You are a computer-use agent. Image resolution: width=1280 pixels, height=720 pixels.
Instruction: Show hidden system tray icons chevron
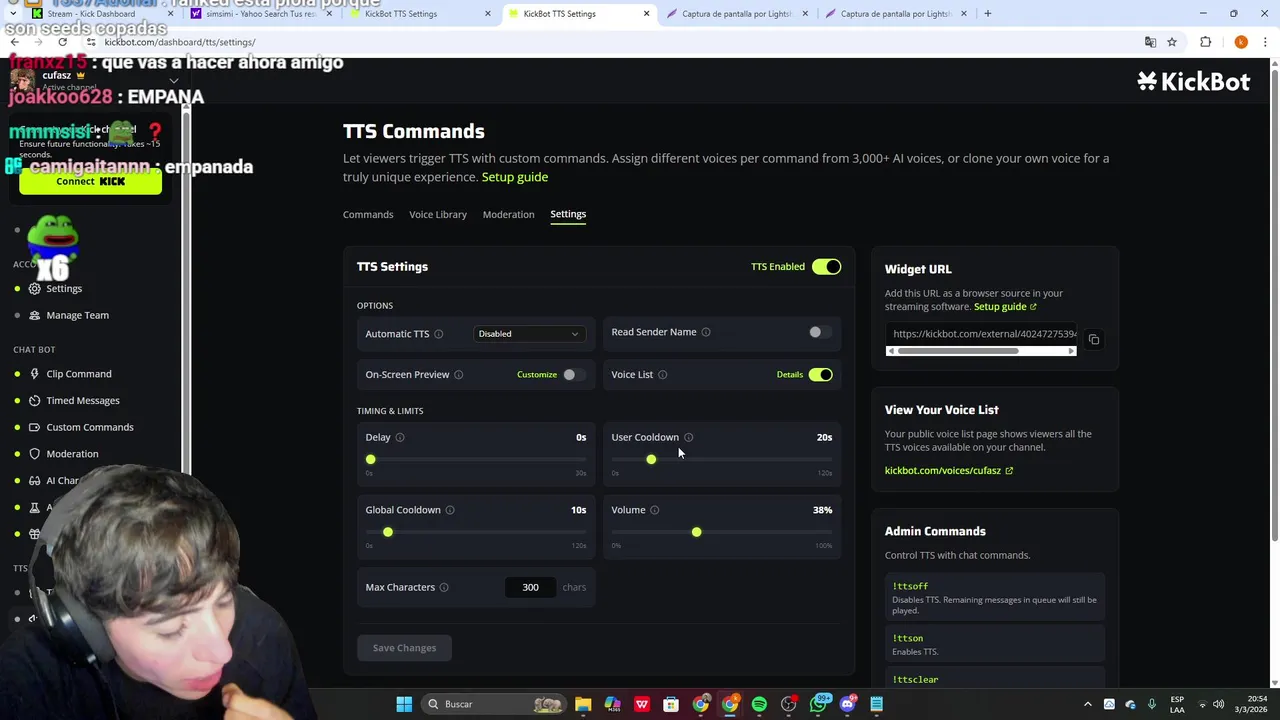(1088, 704)
